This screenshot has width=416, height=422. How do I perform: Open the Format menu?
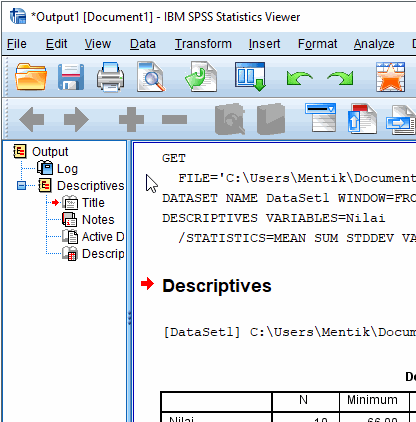point(317,44)
